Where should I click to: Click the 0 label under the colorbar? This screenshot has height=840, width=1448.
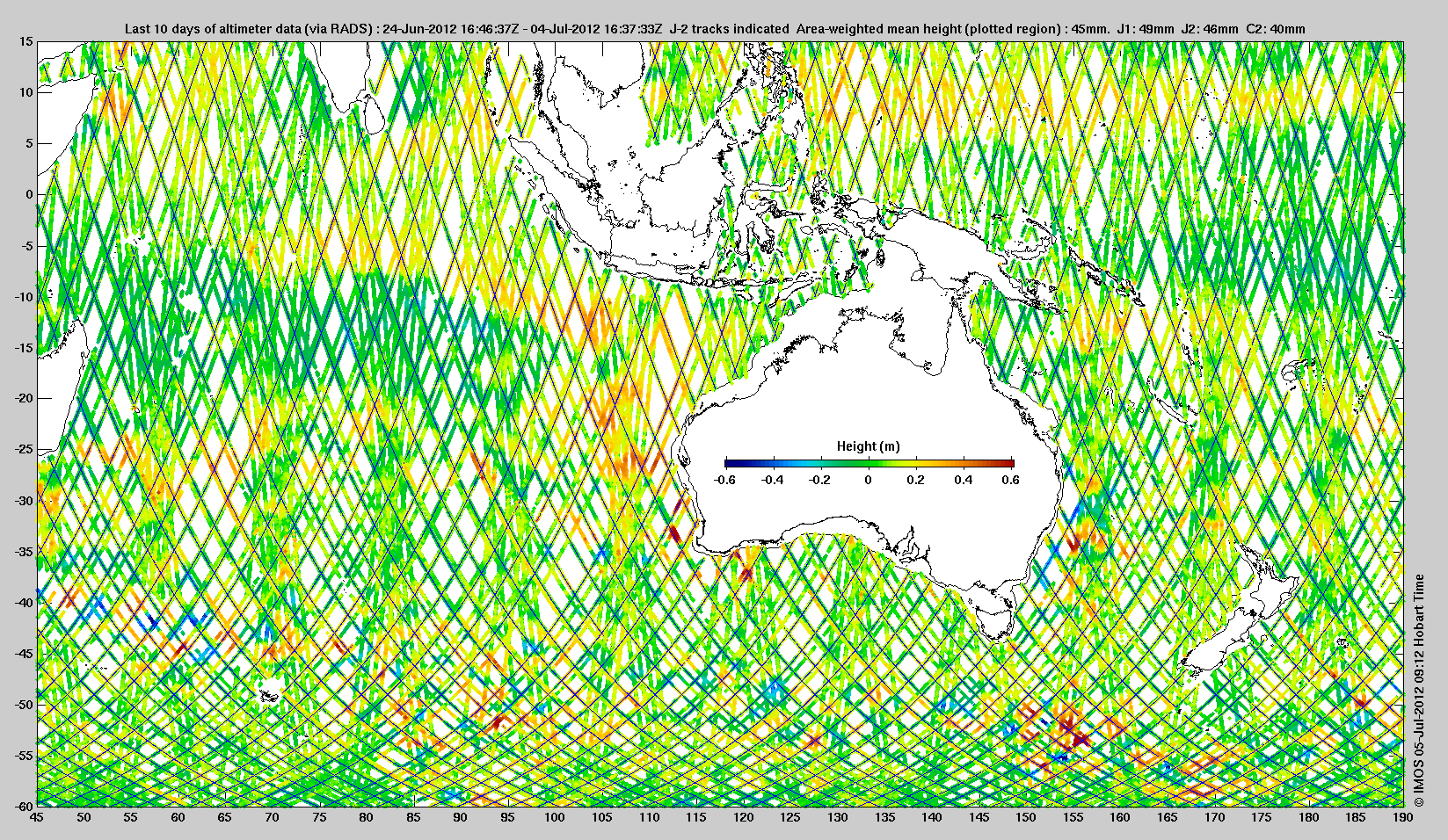869,480
